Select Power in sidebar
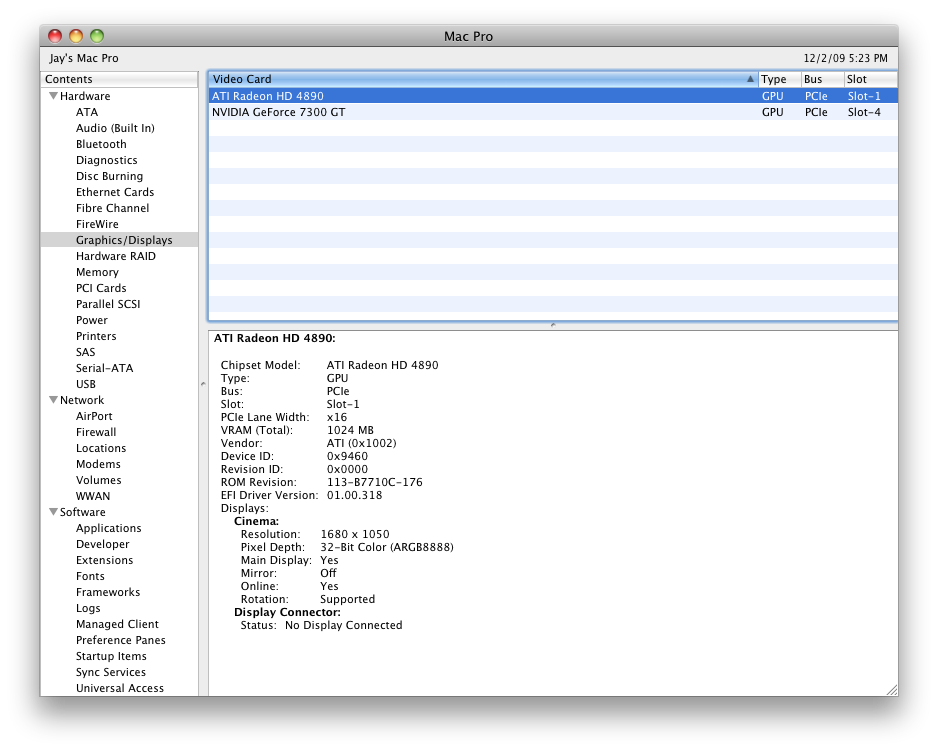The width and height of the screenshot is (938, 751). pos(92,320)
